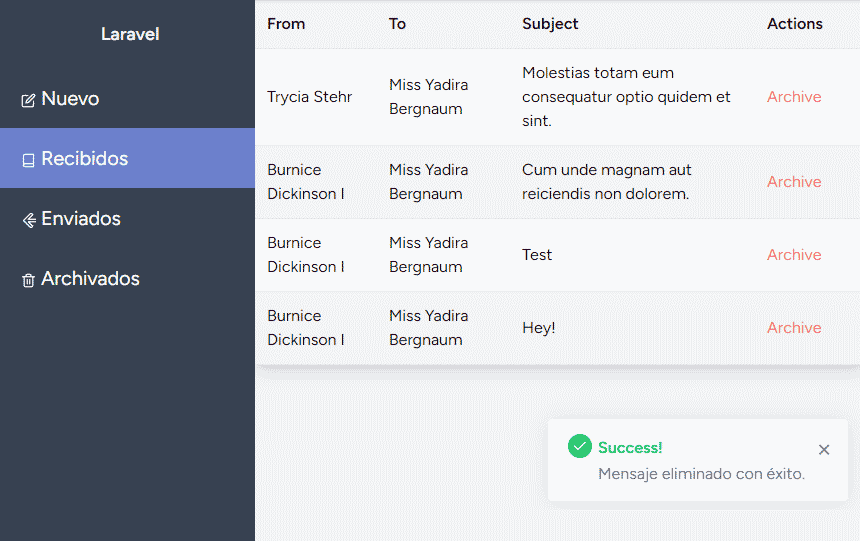
Task: Click the Subject column header
Action: [550, 24]
